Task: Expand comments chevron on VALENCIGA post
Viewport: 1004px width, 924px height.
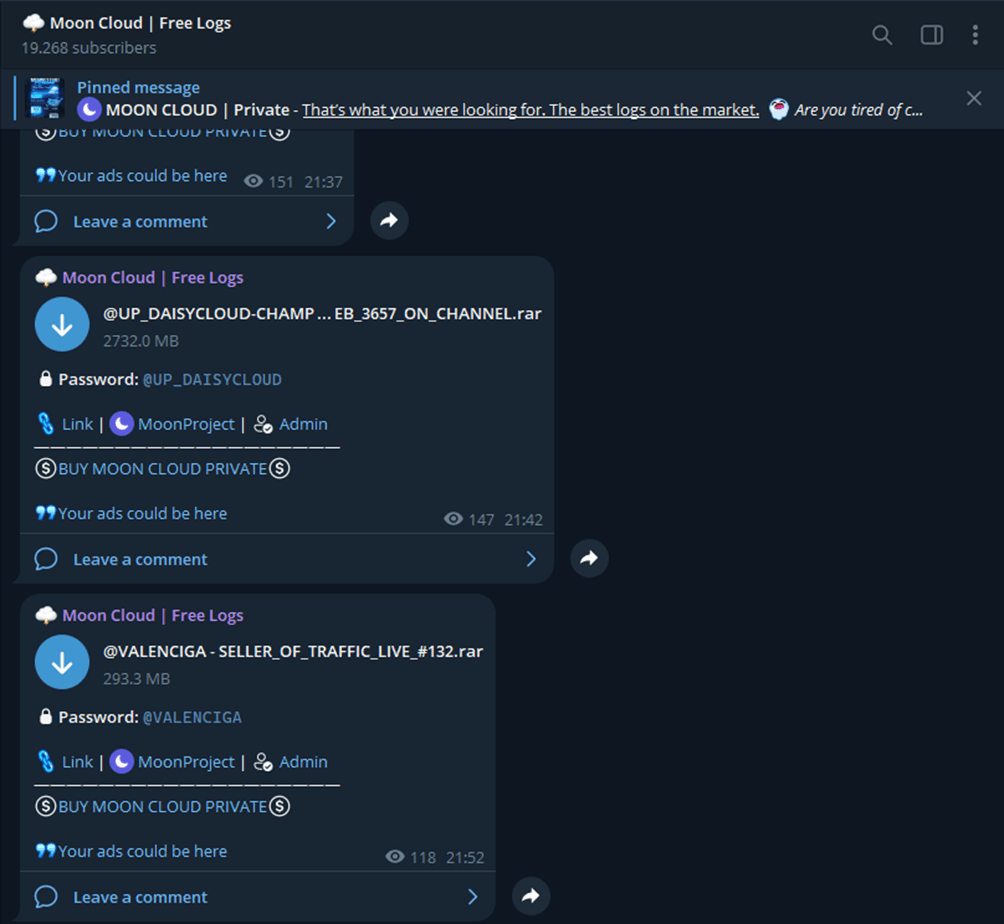Action: click(x=473, y=896)
